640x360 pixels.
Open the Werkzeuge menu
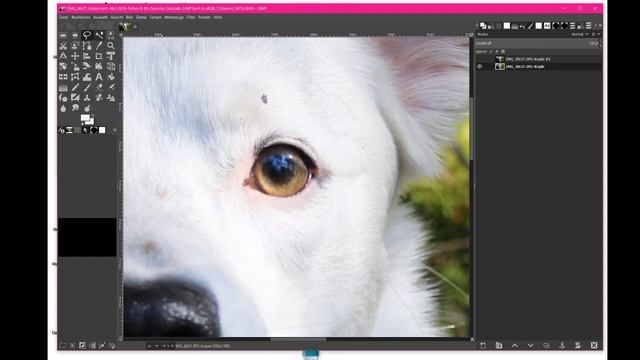coord(174,18)
